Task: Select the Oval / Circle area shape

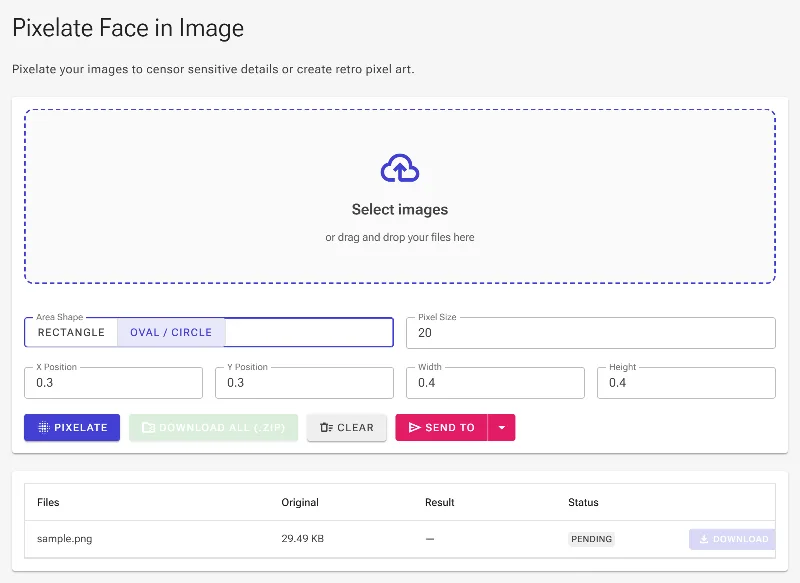Action: pyautogui.click(x=171, y=333)
